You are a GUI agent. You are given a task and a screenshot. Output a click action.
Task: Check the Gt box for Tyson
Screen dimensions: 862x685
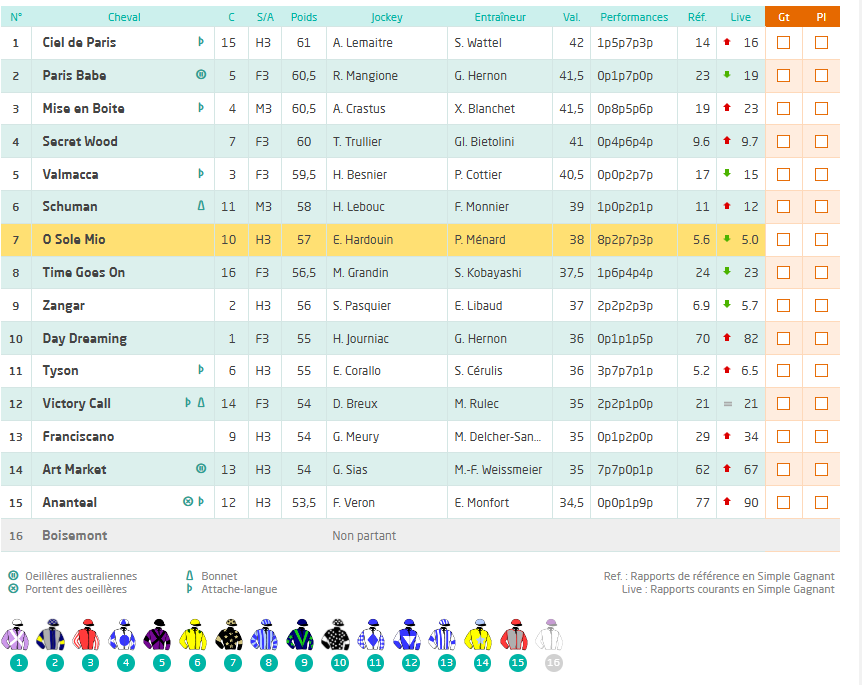tap(783, 371)
